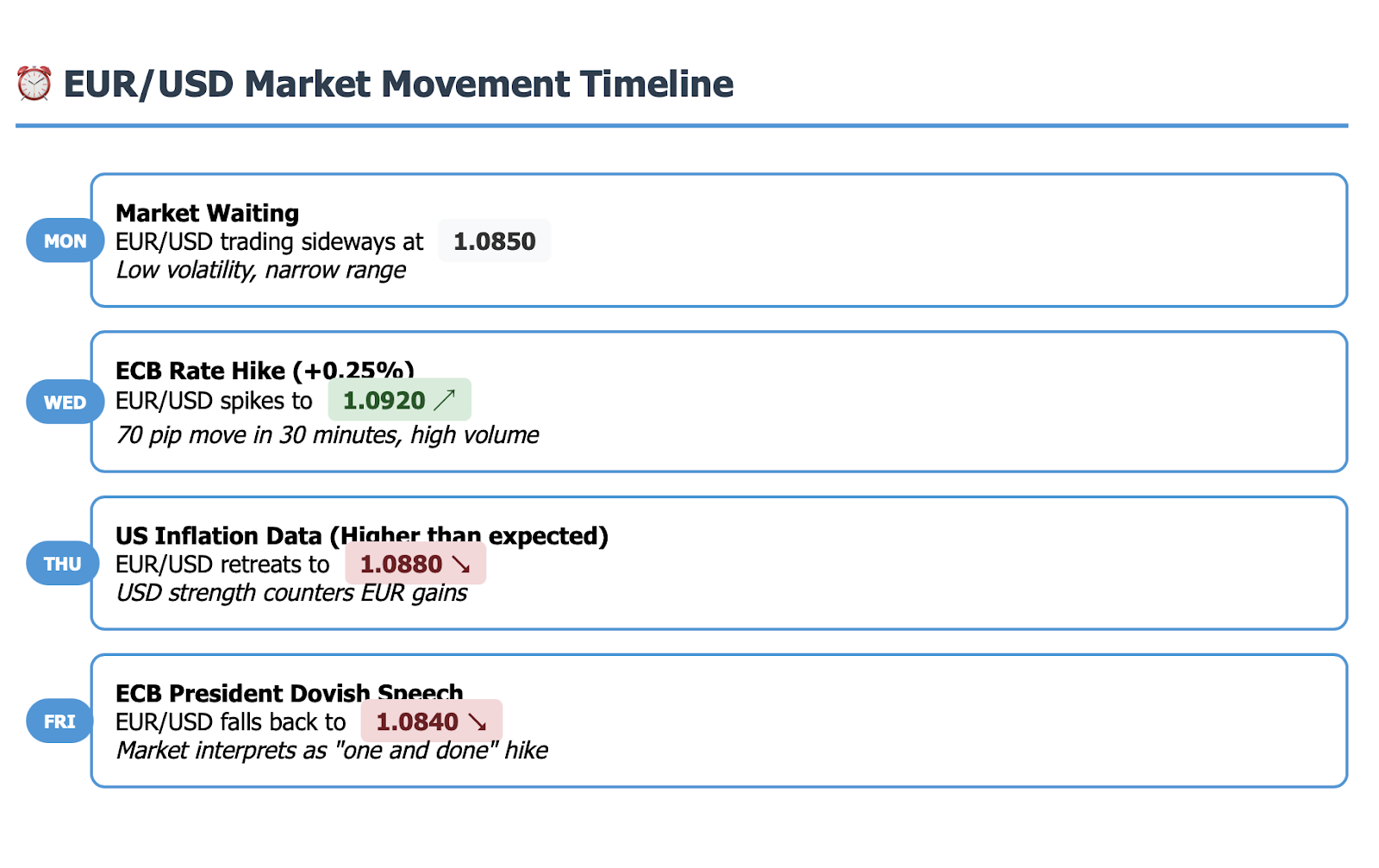Click the upward arrow next to 1.0920

click(445, 400)
